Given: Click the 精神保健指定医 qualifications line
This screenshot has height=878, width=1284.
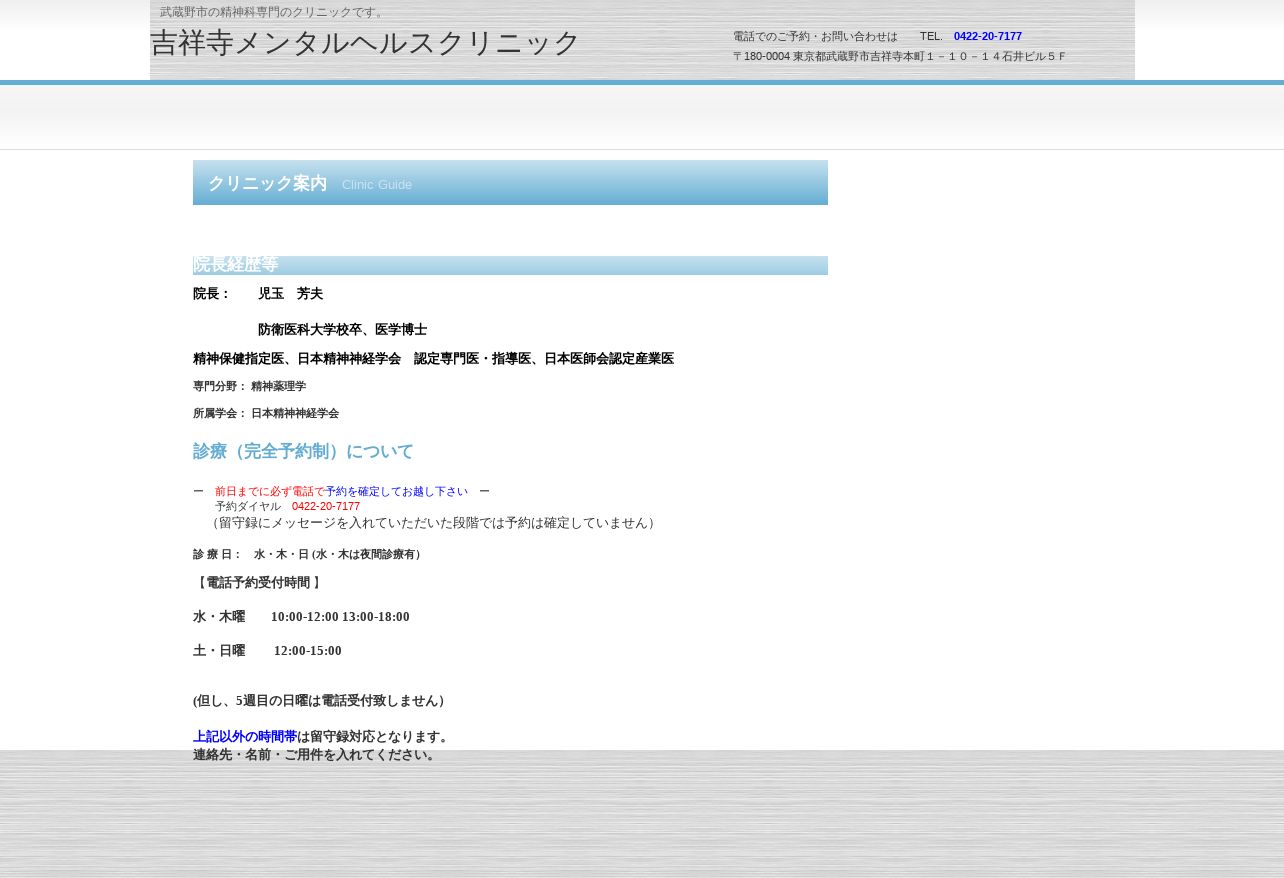Looking at the screenshot, I should (x=433, y=359).
